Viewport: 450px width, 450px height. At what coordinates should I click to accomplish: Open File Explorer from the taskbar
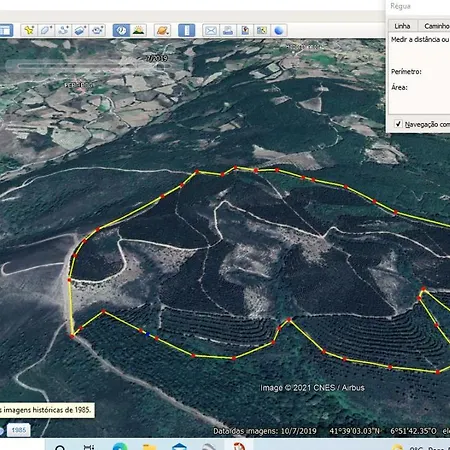pyautogui.click(x=150, y=446)
